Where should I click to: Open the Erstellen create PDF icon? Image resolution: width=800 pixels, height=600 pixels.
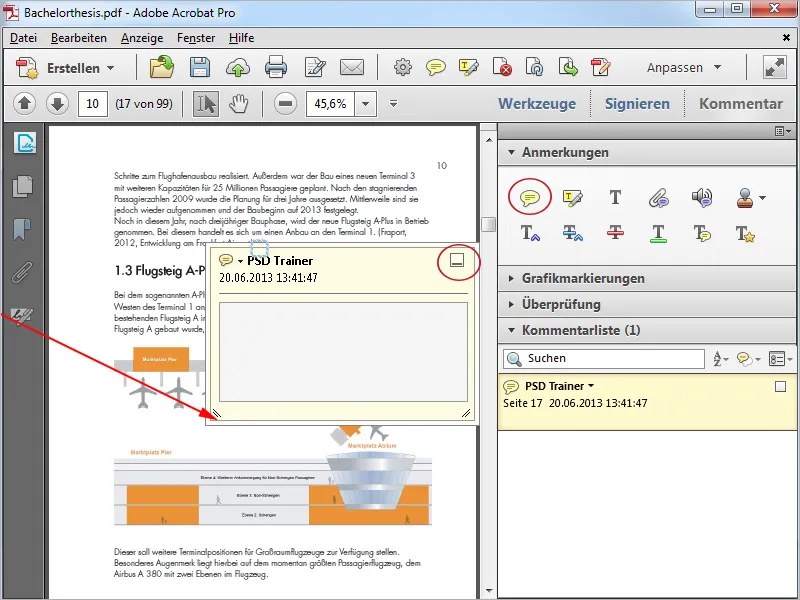click(27, 68)
